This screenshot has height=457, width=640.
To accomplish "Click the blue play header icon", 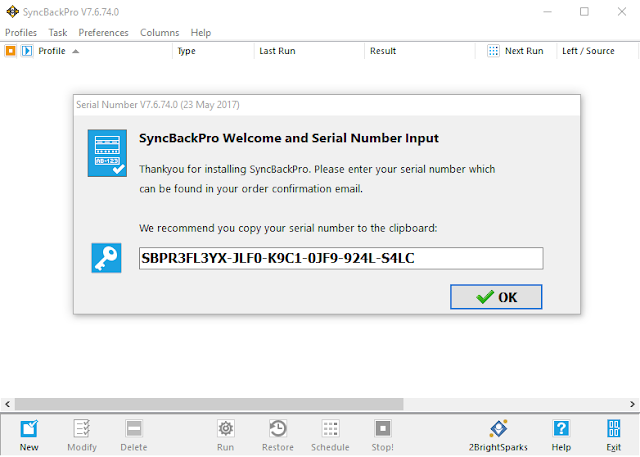I will [x=27, y=51].
